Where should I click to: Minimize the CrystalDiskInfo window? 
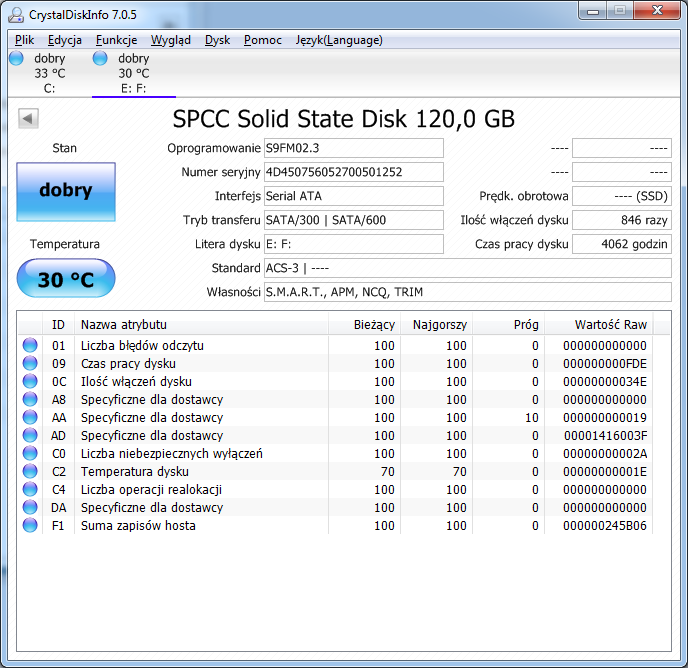[593, 11]
